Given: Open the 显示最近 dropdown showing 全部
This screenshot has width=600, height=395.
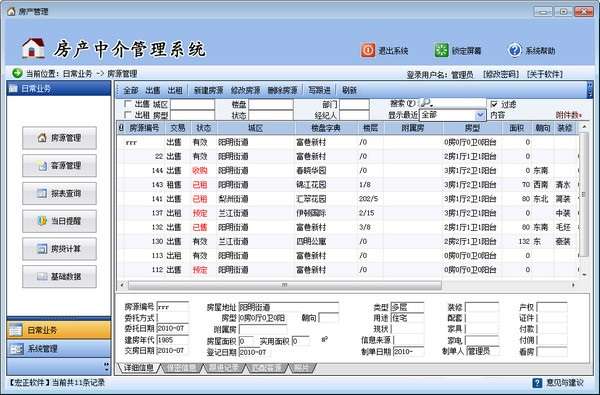Looking at the screenshot, I should tap(480, 115).
